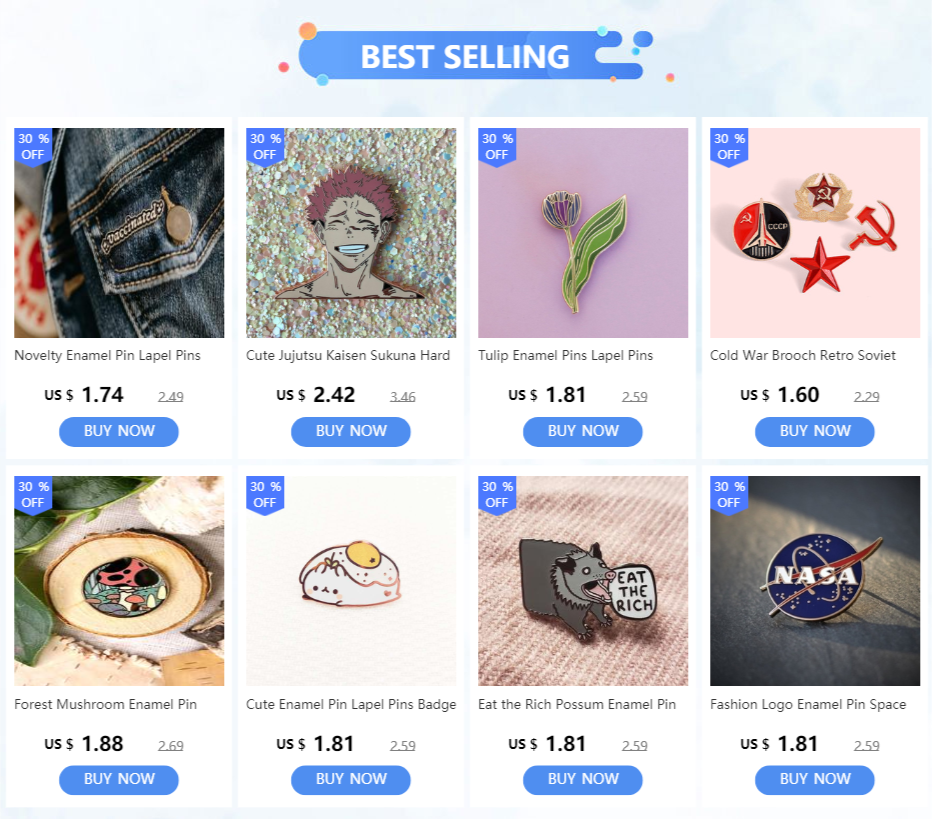Open the NASA logo pin image

click(x=815, y=581)
